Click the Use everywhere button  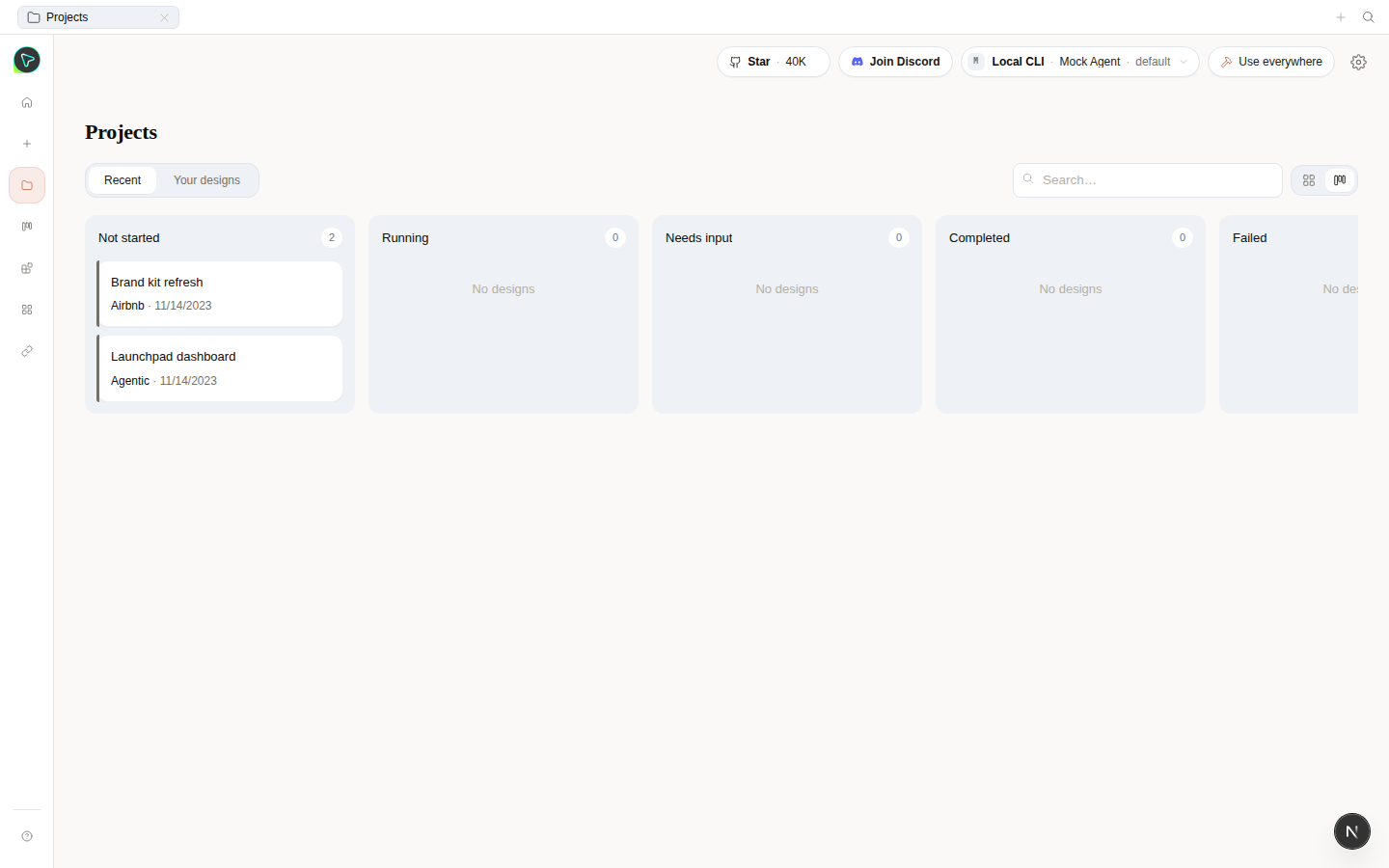pos(1271,62)
